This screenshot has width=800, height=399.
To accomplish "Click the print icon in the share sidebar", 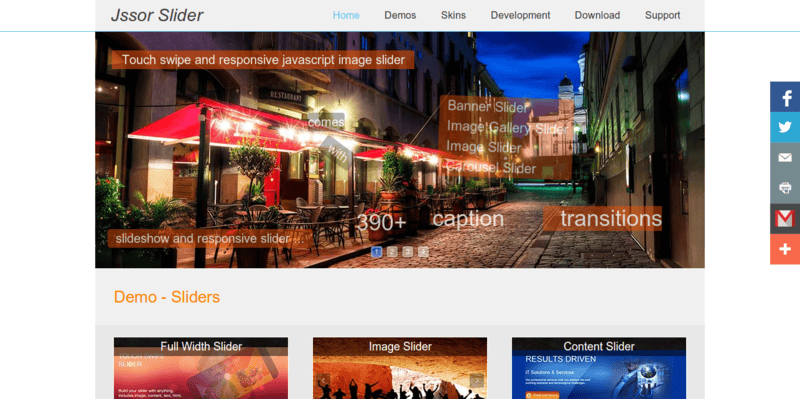I will click(x=785, y=188).
